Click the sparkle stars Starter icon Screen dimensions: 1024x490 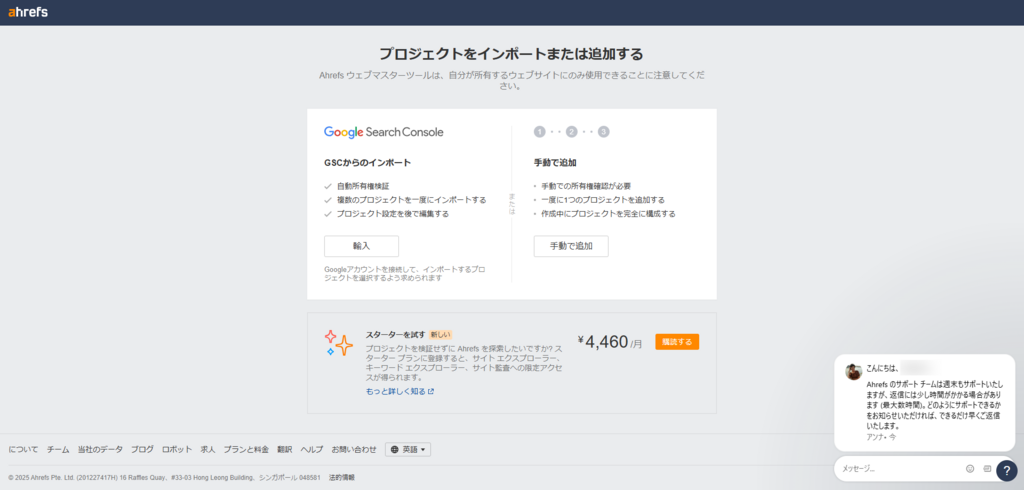(x=338, y=342)
